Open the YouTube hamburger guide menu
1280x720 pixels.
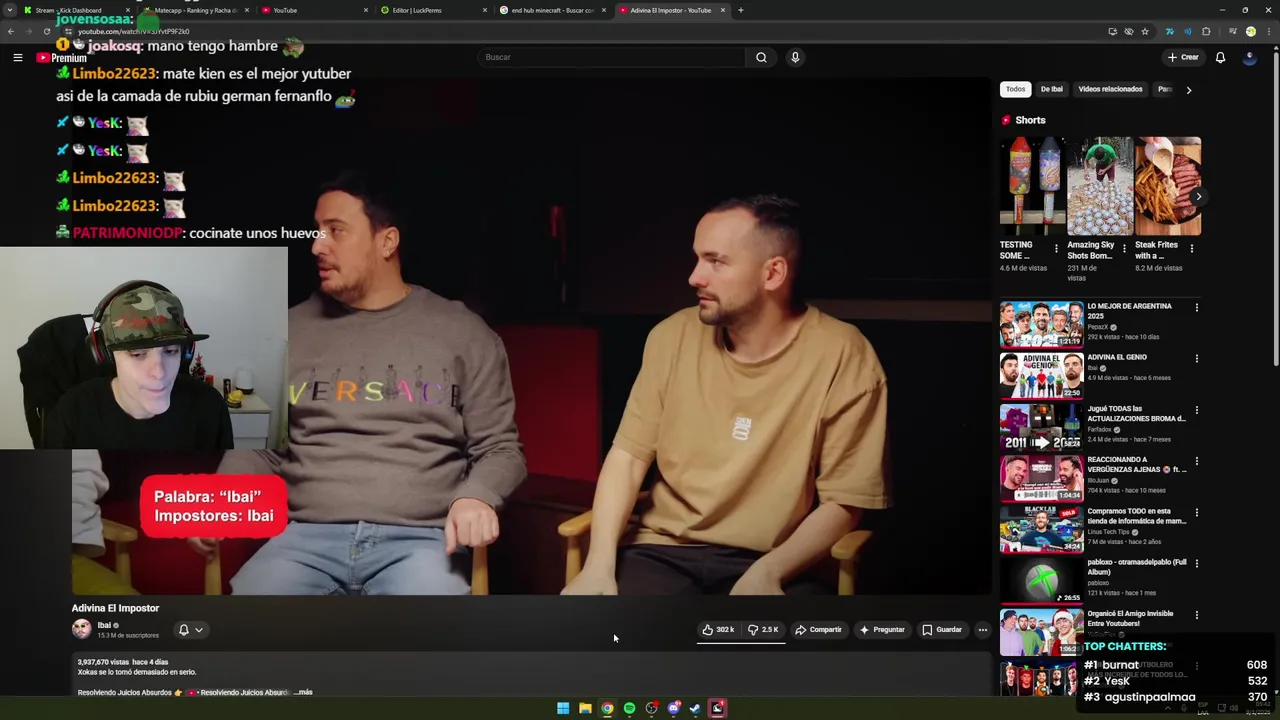point(17,58)
